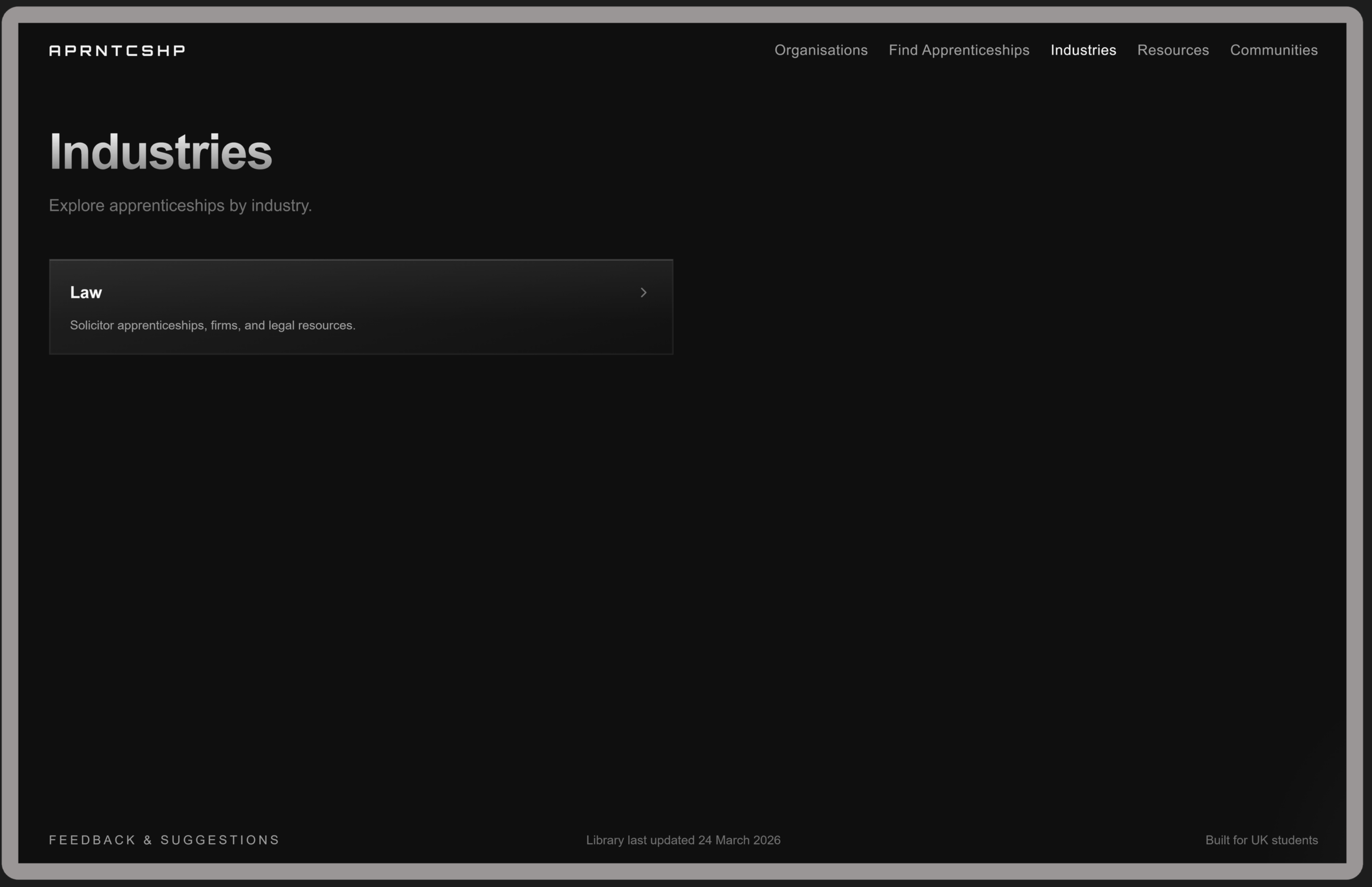Click the 24 March 2026 date in footer
1372x887 pixels.
tap(739, 840)
